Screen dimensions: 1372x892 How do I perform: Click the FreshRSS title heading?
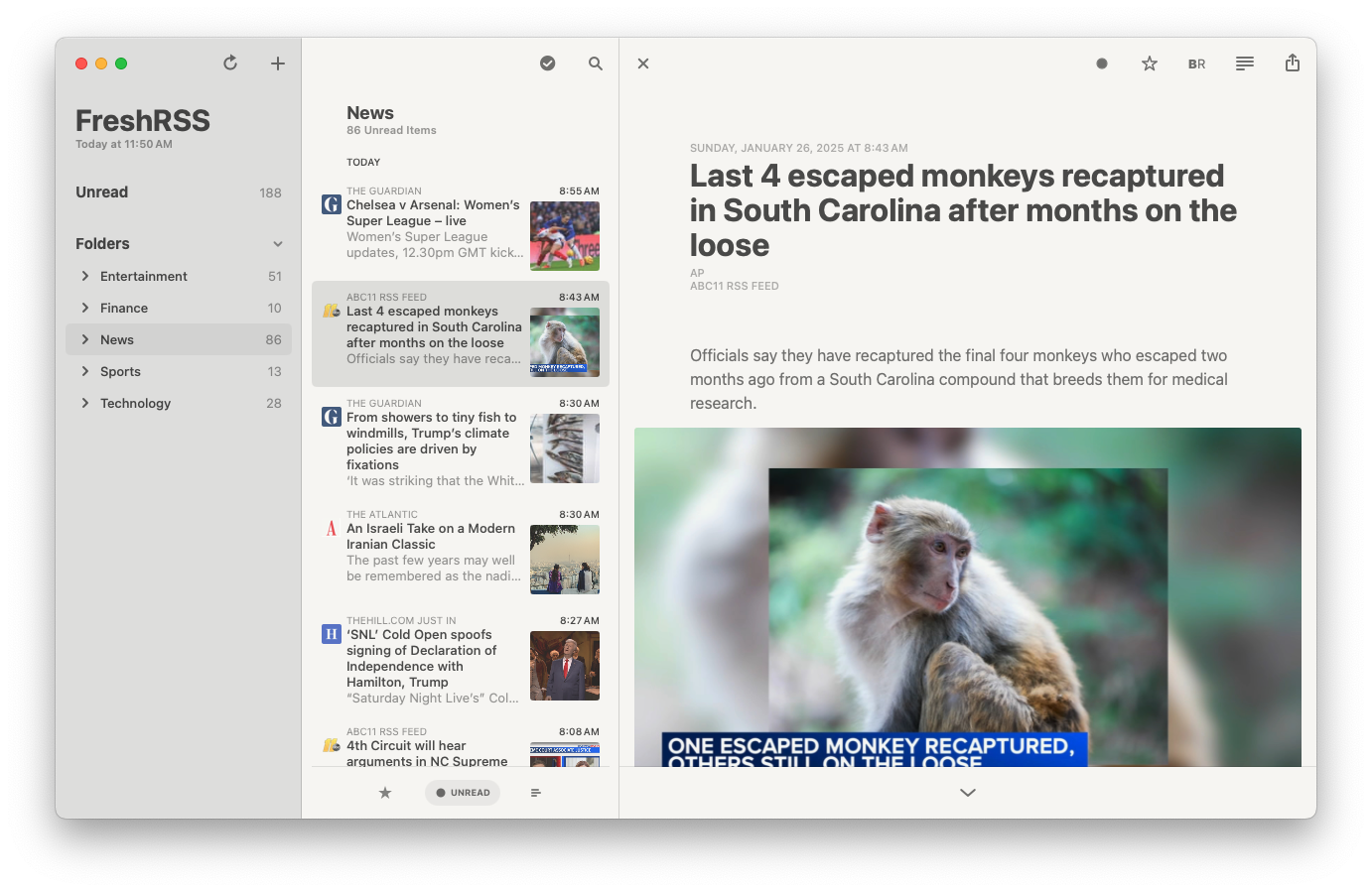point(142,120)
